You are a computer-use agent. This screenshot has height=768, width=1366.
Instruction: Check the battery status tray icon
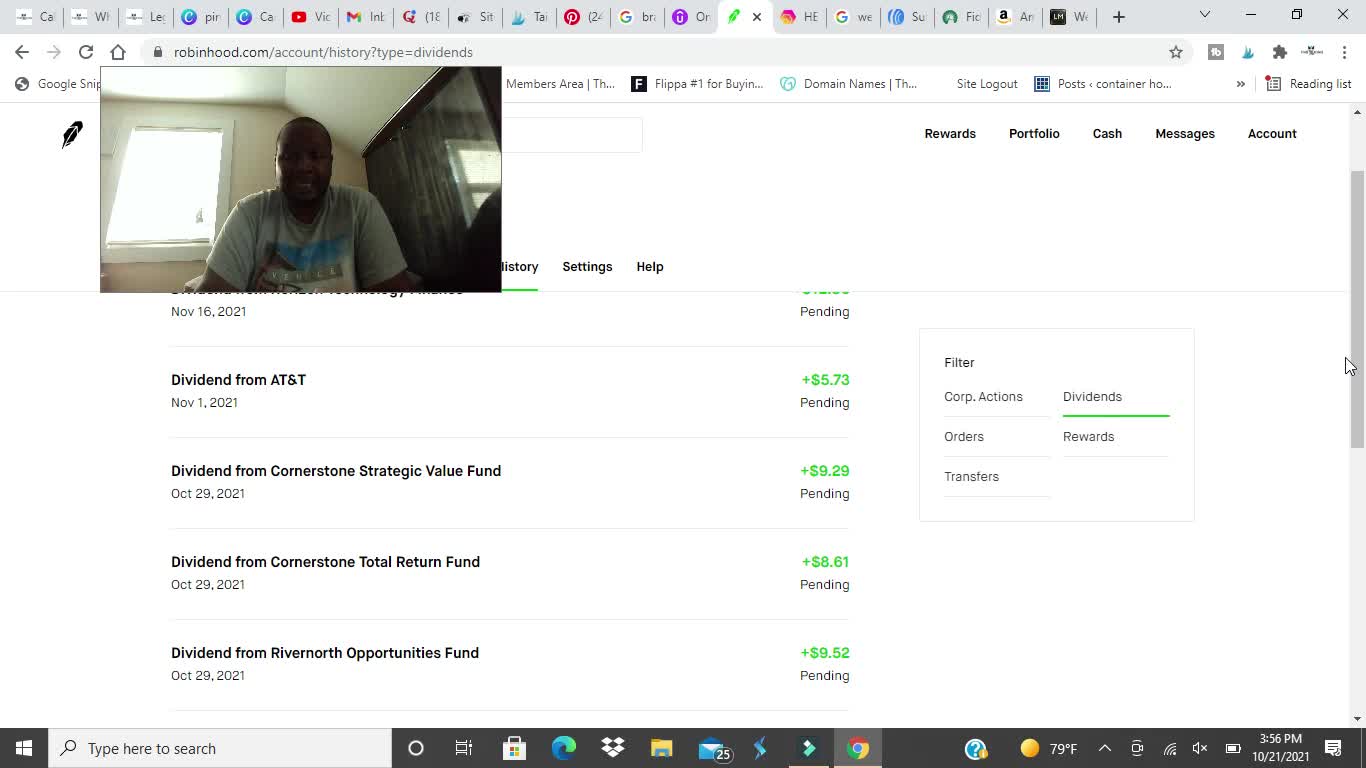[1233, 748]
